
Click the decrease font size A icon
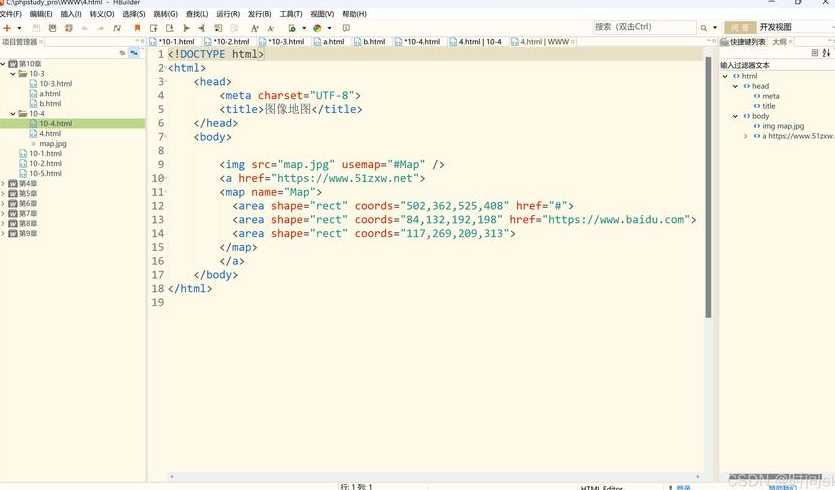click(x=271, y=28)
